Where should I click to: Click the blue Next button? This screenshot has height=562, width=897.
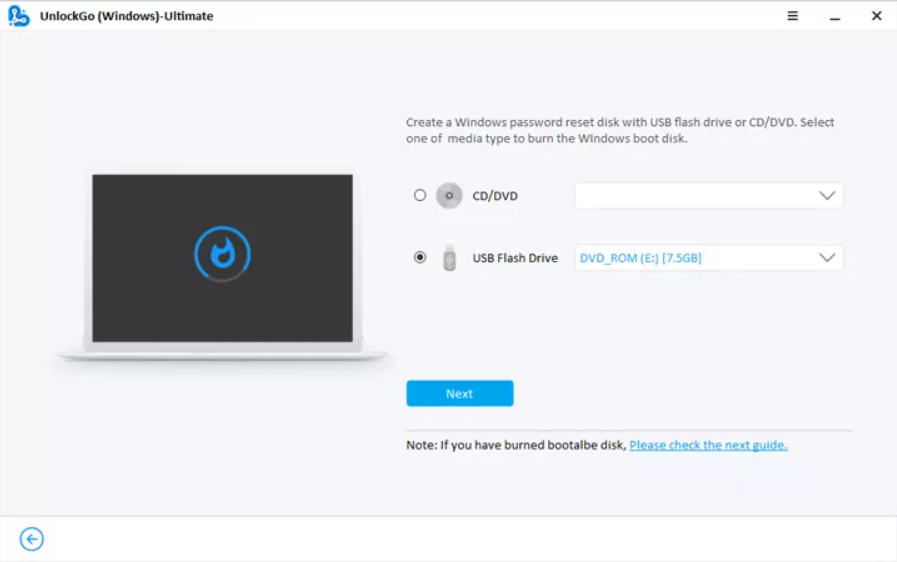[x=460, y=394]
